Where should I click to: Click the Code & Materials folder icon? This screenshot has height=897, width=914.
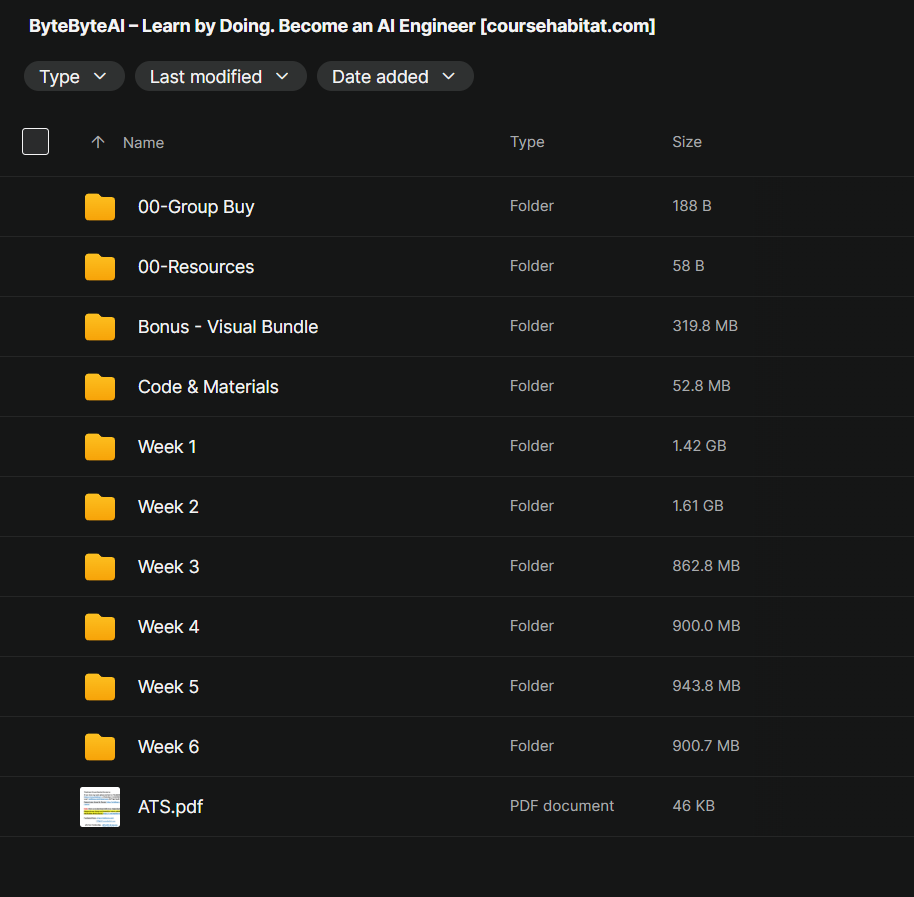pyautogui.click(x=100, y=387)
